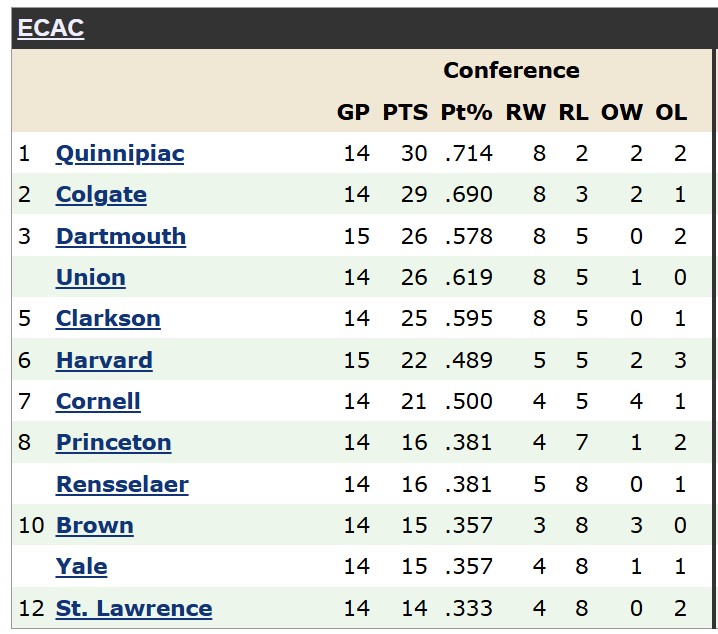Select the Union team link
The image size is (718, 634).
click(91, 277)
